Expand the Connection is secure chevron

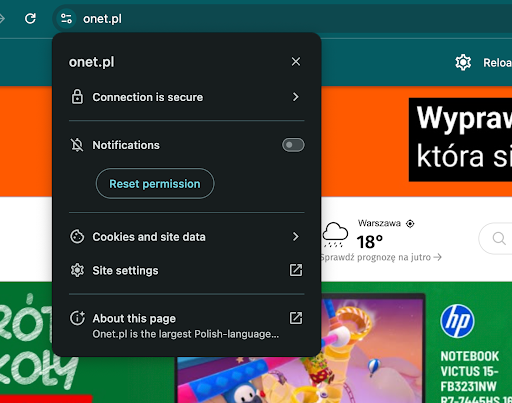pyautogui.click(x=296, y=97)
